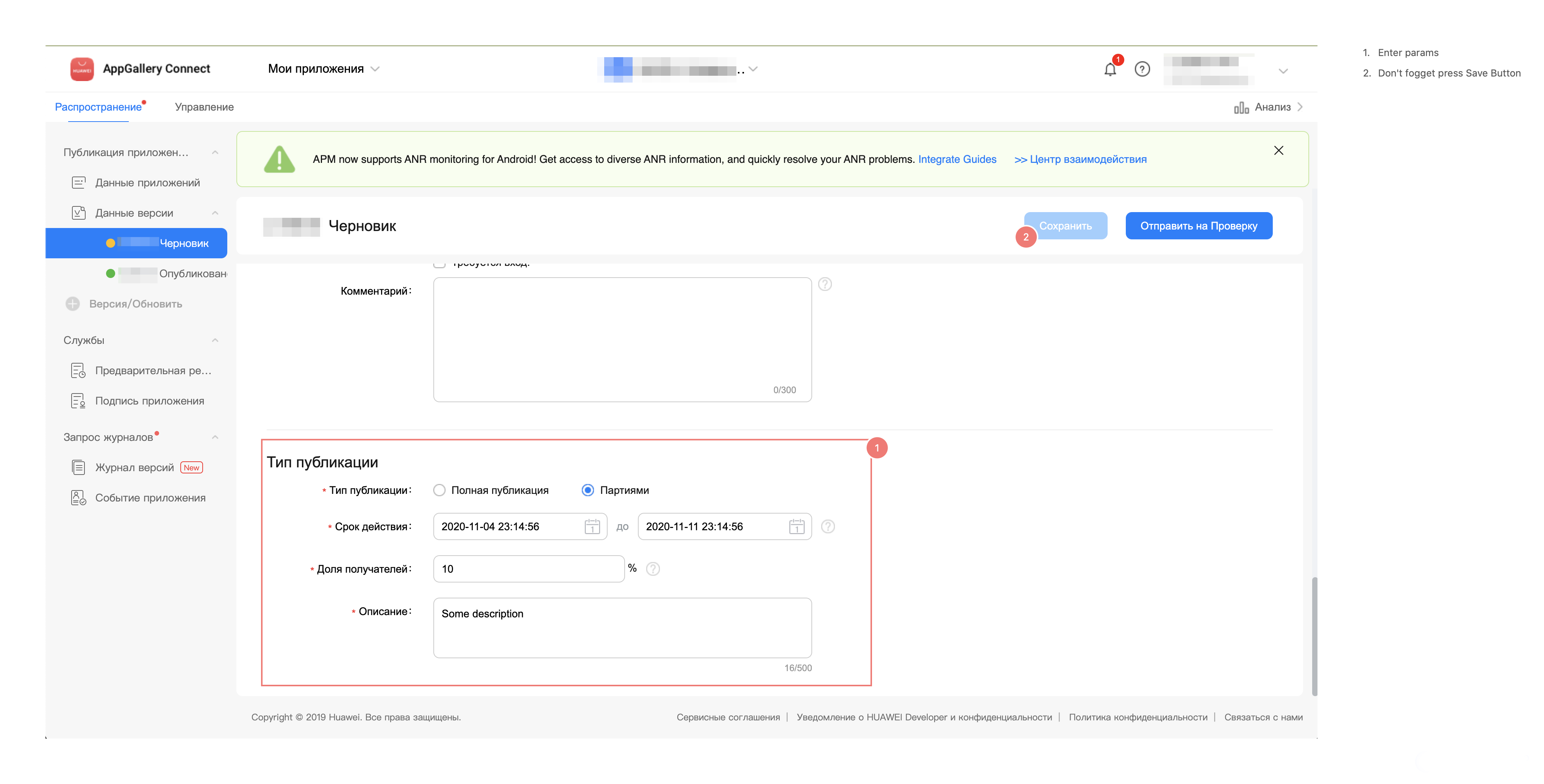Collapse the Службы sidebar section
Viewport: 1544px width, 784px height.
point(214,340)
